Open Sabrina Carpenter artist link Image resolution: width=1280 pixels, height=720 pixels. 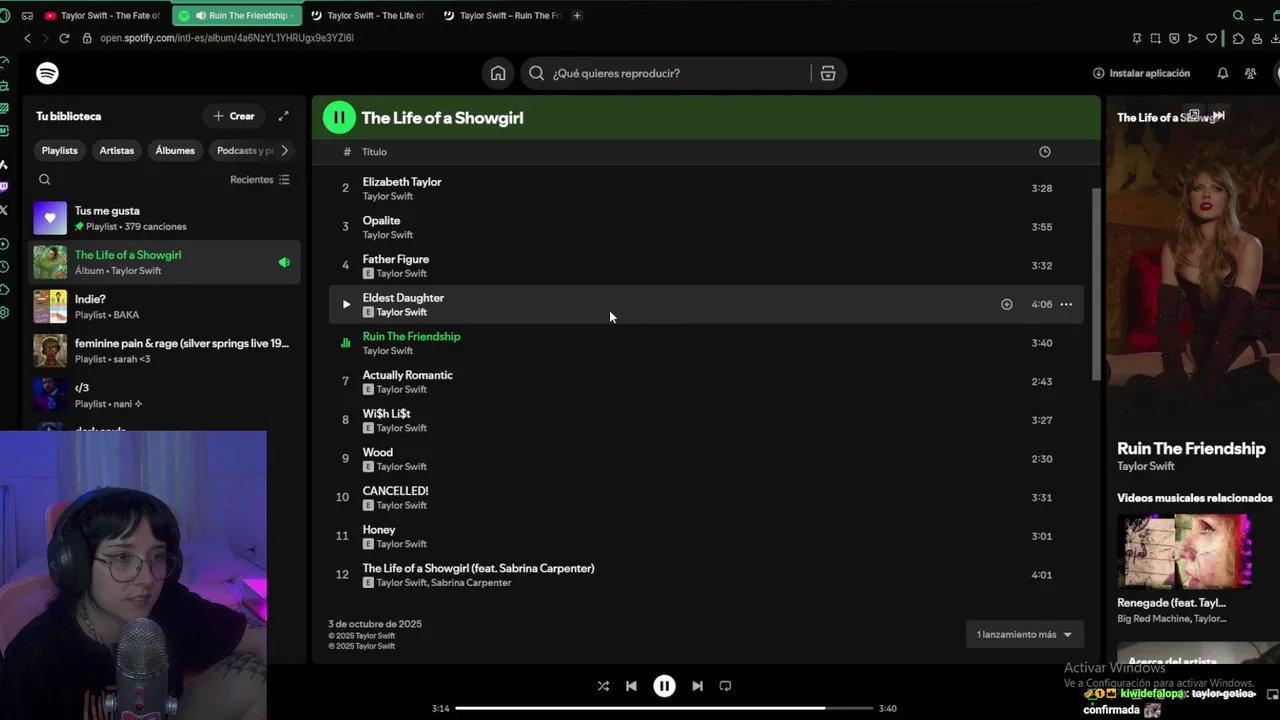click(471, 583)
